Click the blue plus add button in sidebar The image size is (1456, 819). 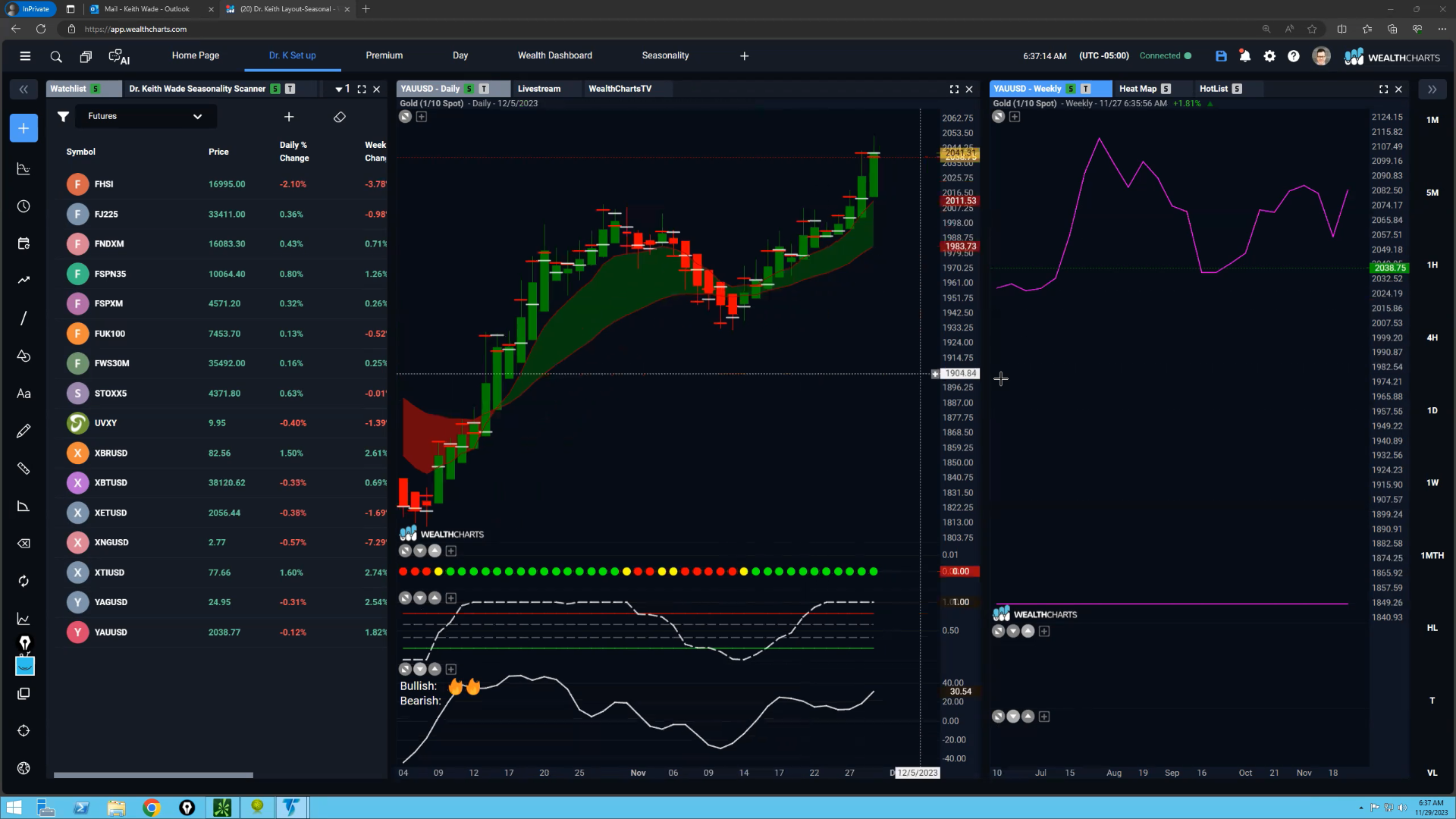coord(24,128)
